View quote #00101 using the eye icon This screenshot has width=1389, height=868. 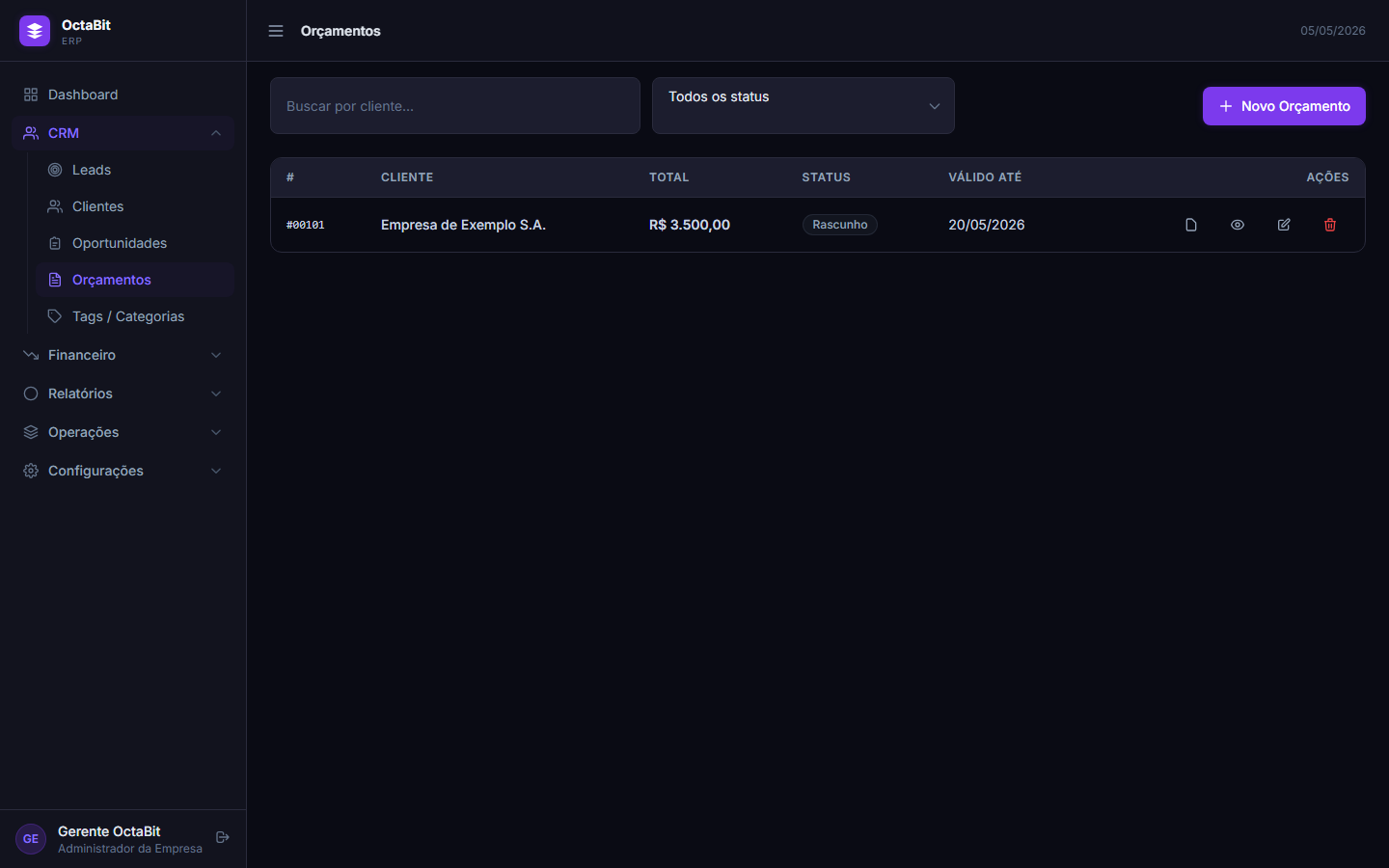pos(1238,225)
